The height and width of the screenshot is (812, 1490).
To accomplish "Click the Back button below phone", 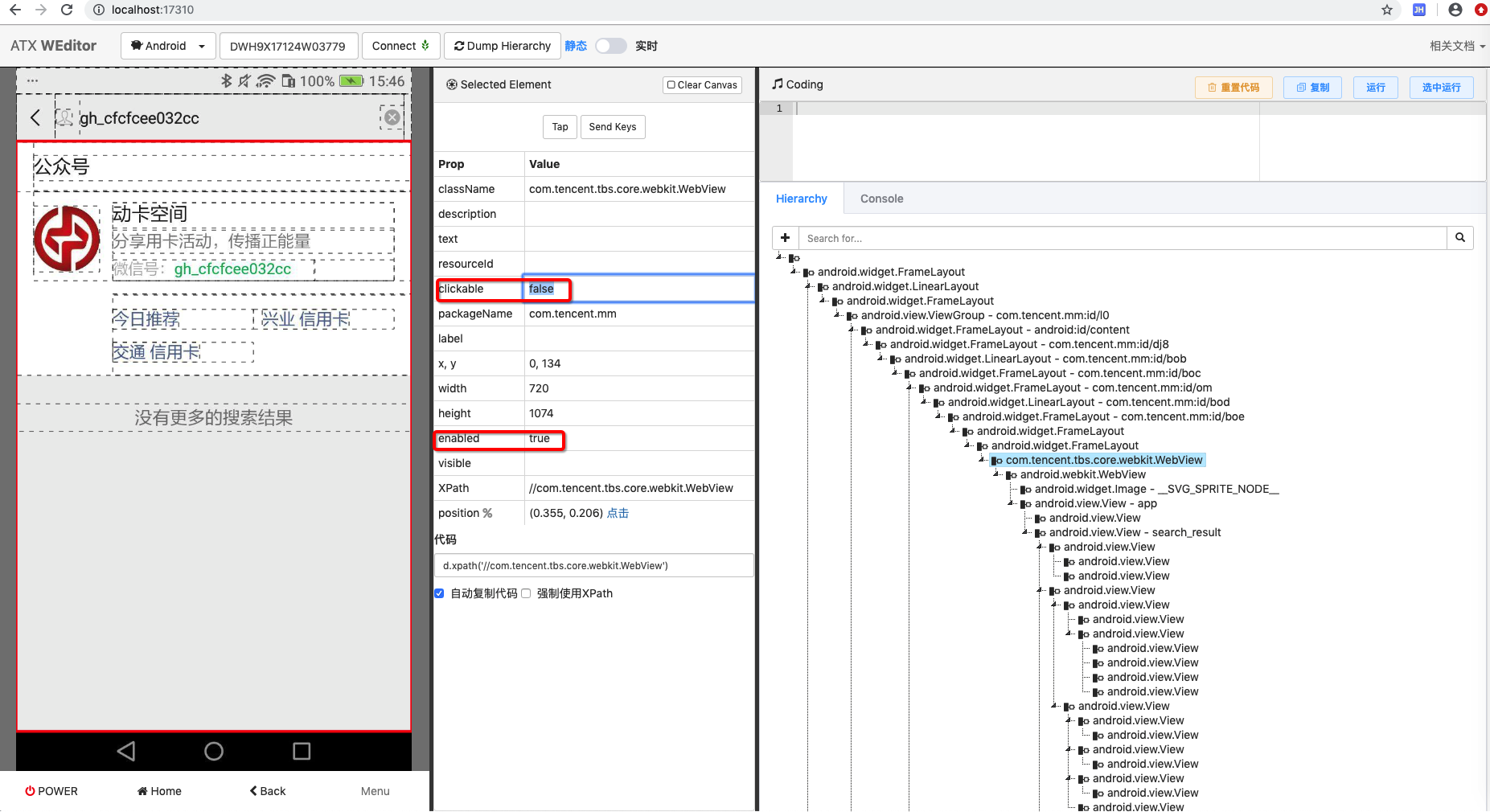I will tap(268, 791).
